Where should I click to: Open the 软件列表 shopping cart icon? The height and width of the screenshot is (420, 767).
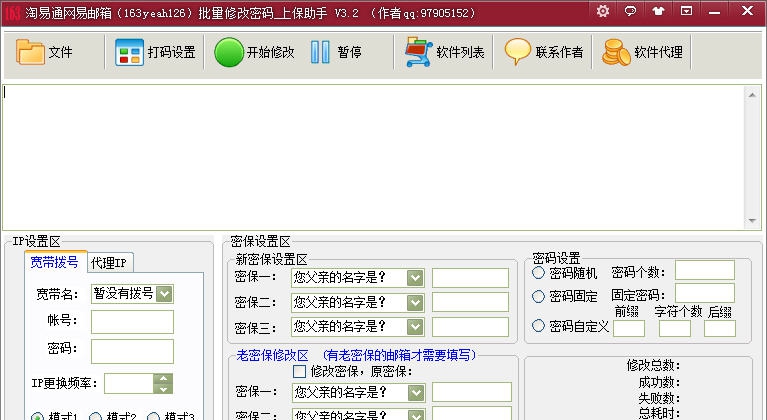[x=418, y=52]
